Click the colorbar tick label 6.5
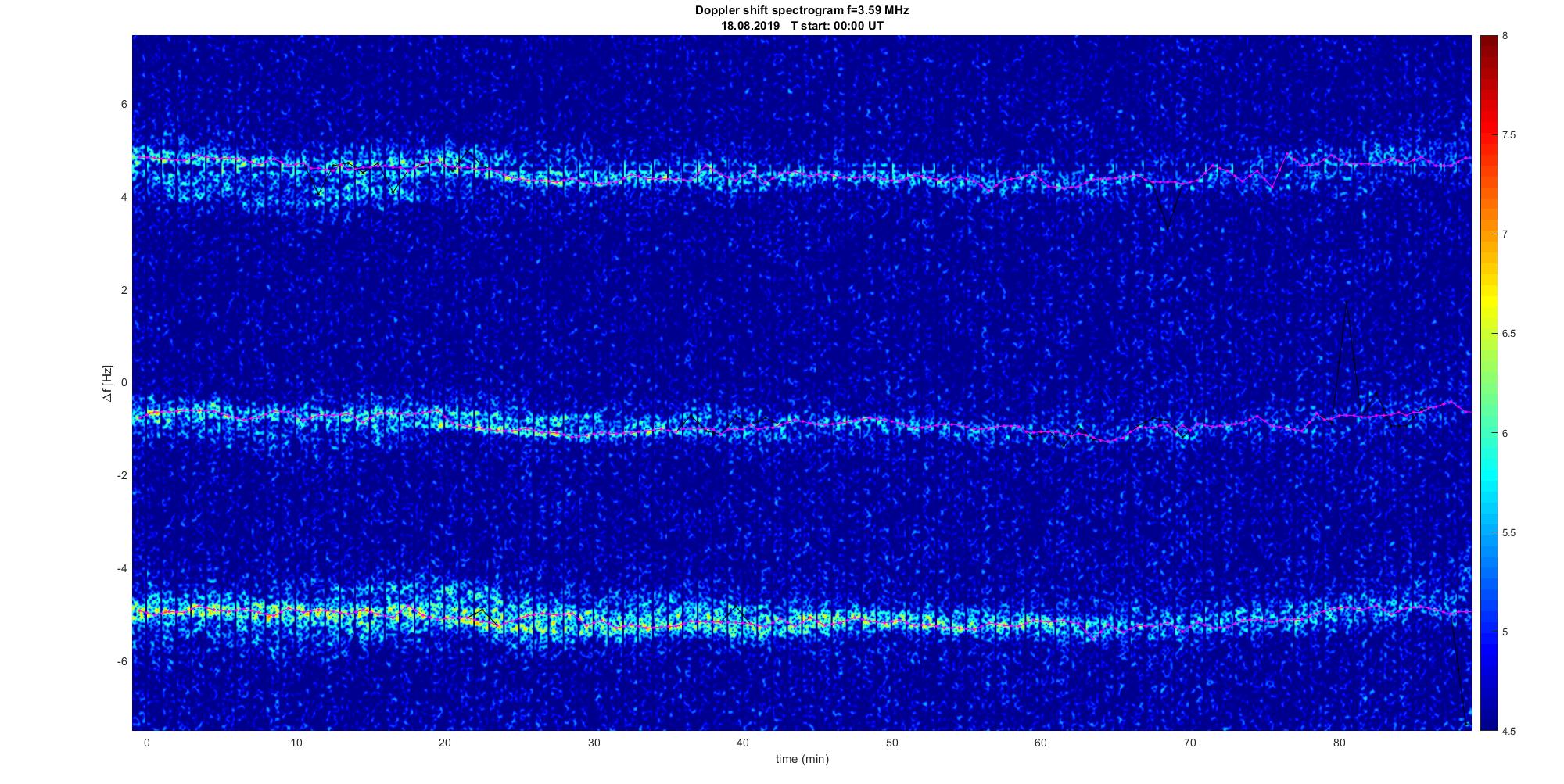 click(1508, 334)
